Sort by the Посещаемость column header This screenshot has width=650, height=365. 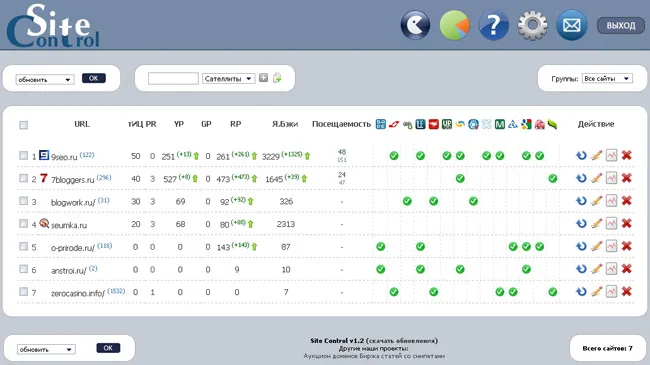341,124
